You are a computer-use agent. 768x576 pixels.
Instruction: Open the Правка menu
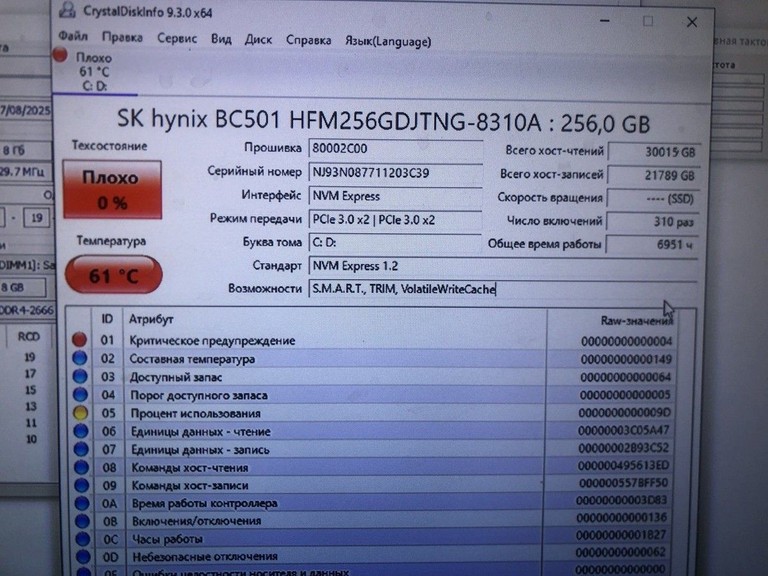point(122,37)
